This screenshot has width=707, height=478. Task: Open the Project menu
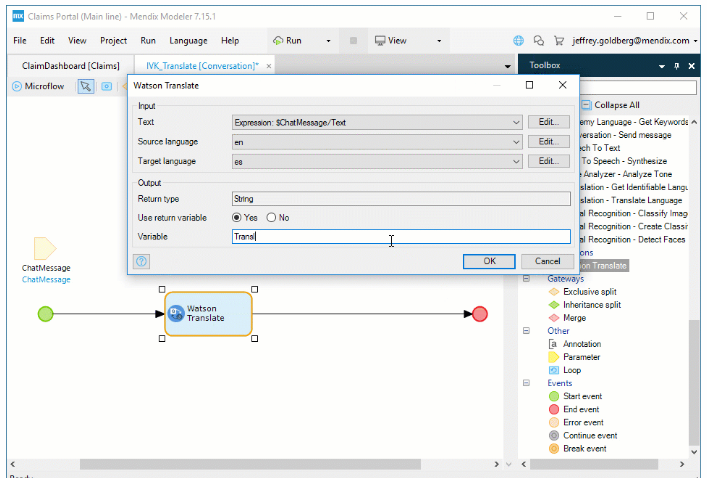114,41
